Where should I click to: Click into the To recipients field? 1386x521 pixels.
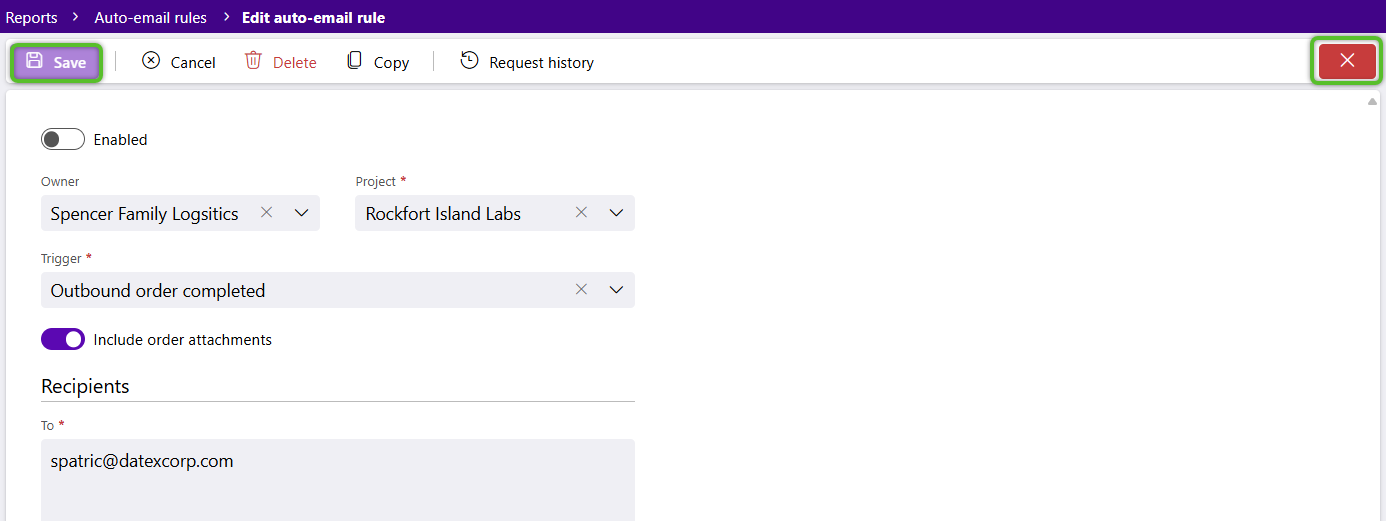click(337, 480)
